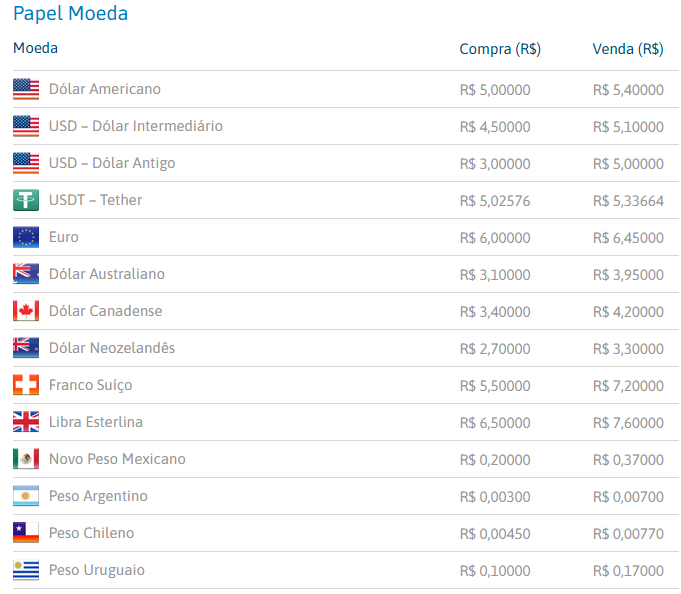This screenshot has width=681, height=594.
Task: Click the Dólar Americano flag icon
Action: click(x=26, y=89)
